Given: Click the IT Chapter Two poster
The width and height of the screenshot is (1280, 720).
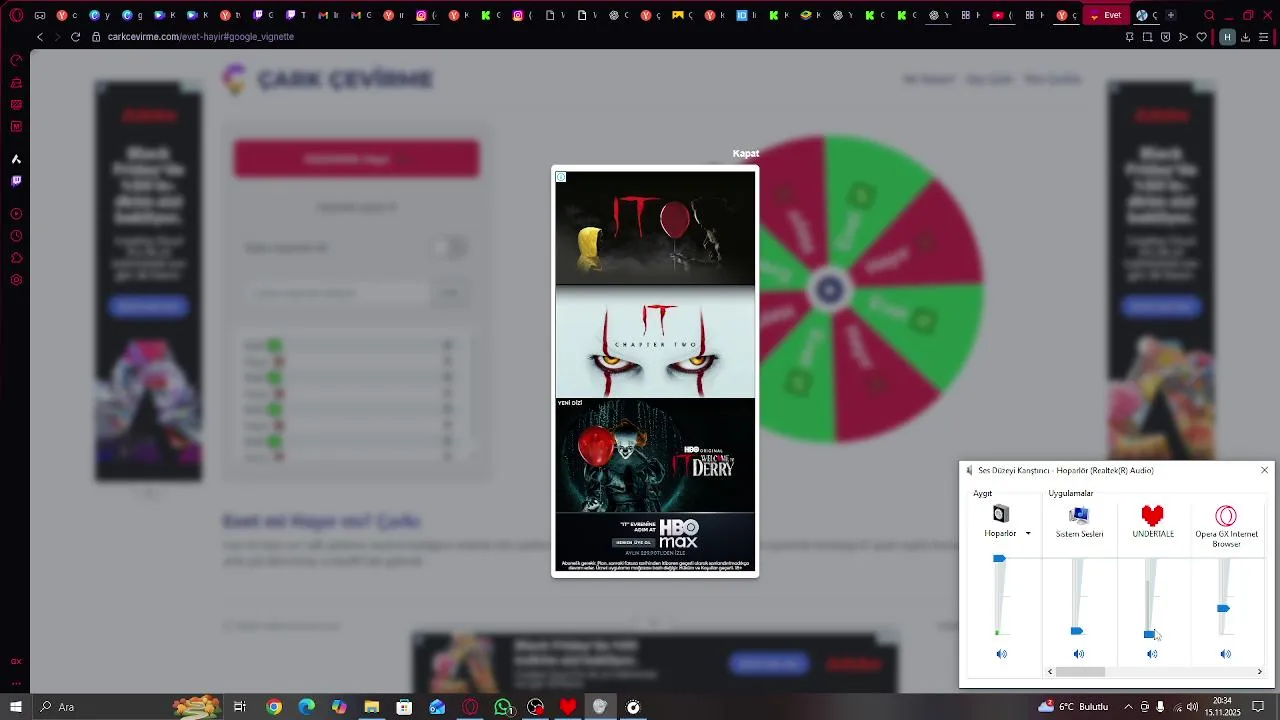Looking at the screenshot, I should pos(655,342).
